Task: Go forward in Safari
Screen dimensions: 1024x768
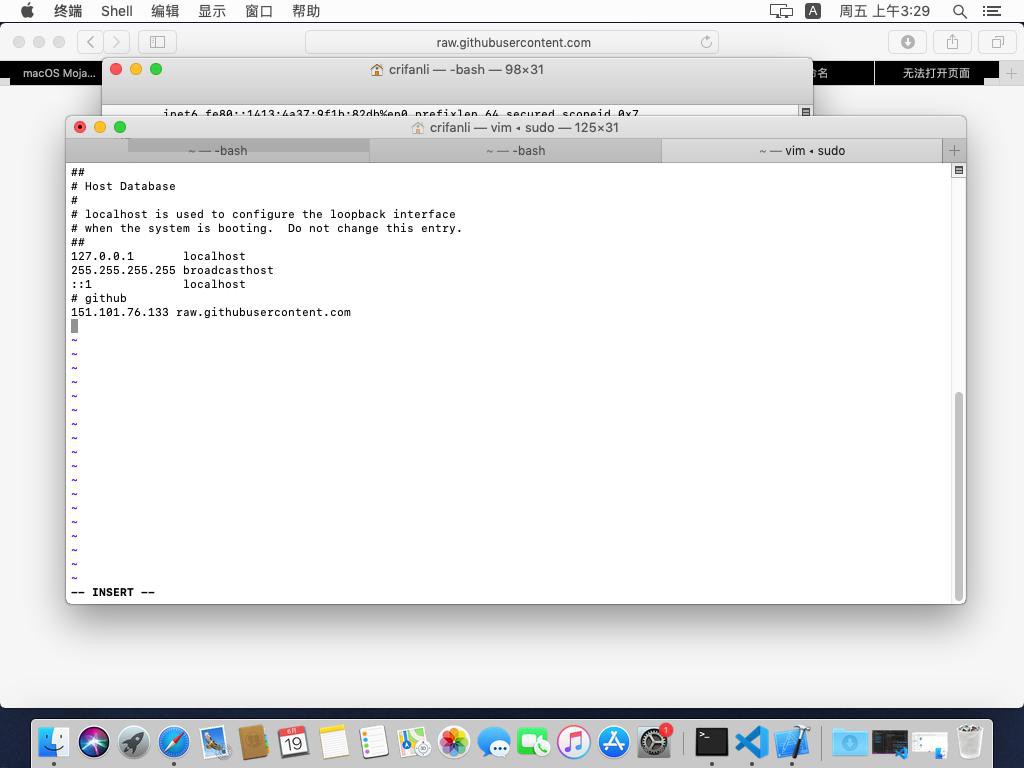Action: click(116, 42)
